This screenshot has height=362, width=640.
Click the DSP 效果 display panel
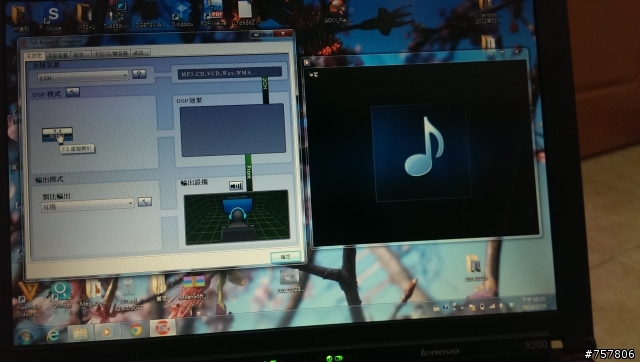[232, 130]
